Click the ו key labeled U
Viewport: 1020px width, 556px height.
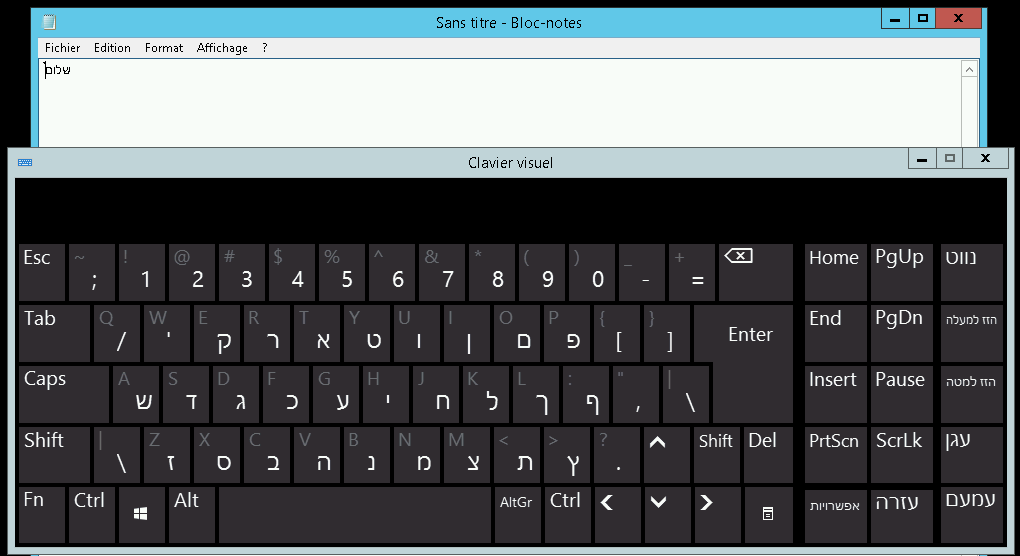(417, 333)
